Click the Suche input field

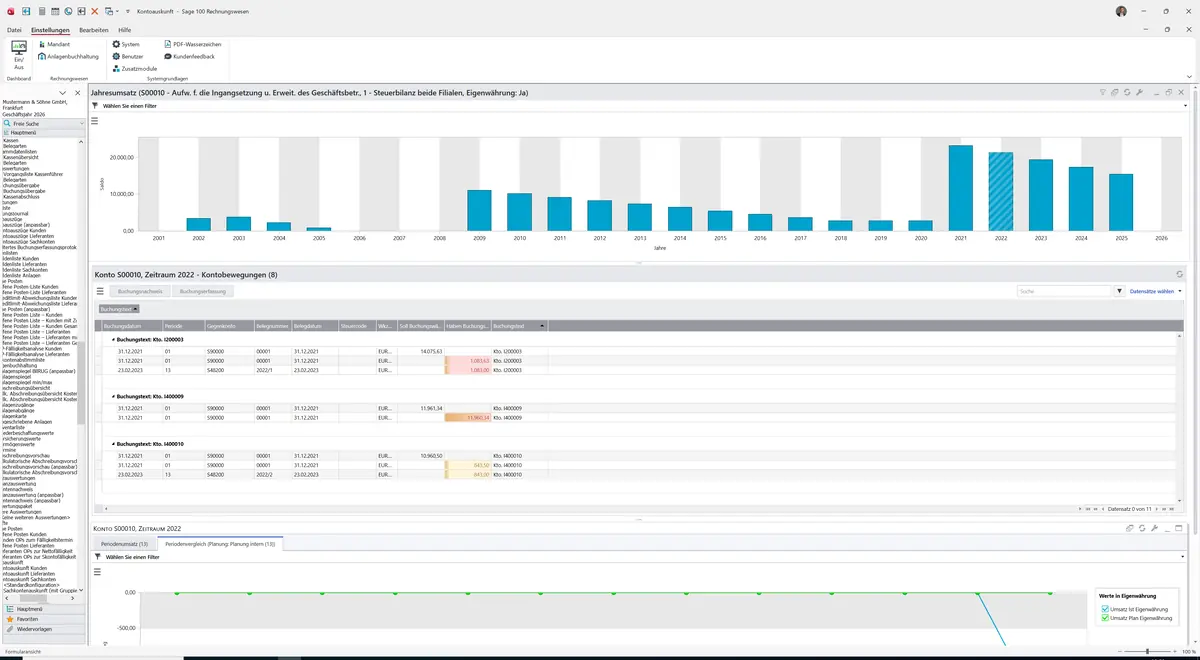[x=1065, y=291]
